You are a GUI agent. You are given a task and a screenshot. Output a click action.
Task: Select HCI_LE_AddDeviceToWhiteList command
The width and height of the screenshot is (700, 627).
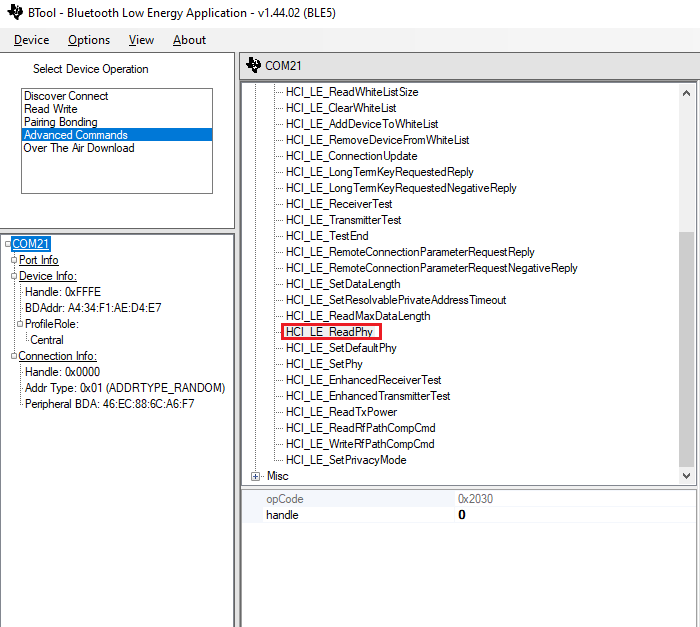pos(362,124)
